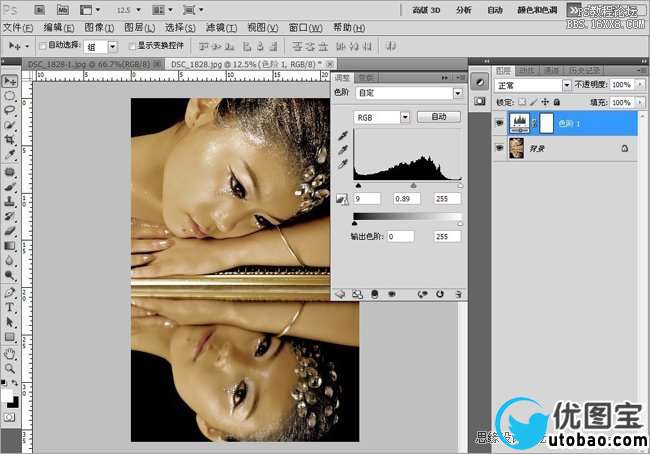Toggle Quick Mask mode in toolbox
Image resolution: width=650 pixels, height=454 pixels.
click(9, 417)
